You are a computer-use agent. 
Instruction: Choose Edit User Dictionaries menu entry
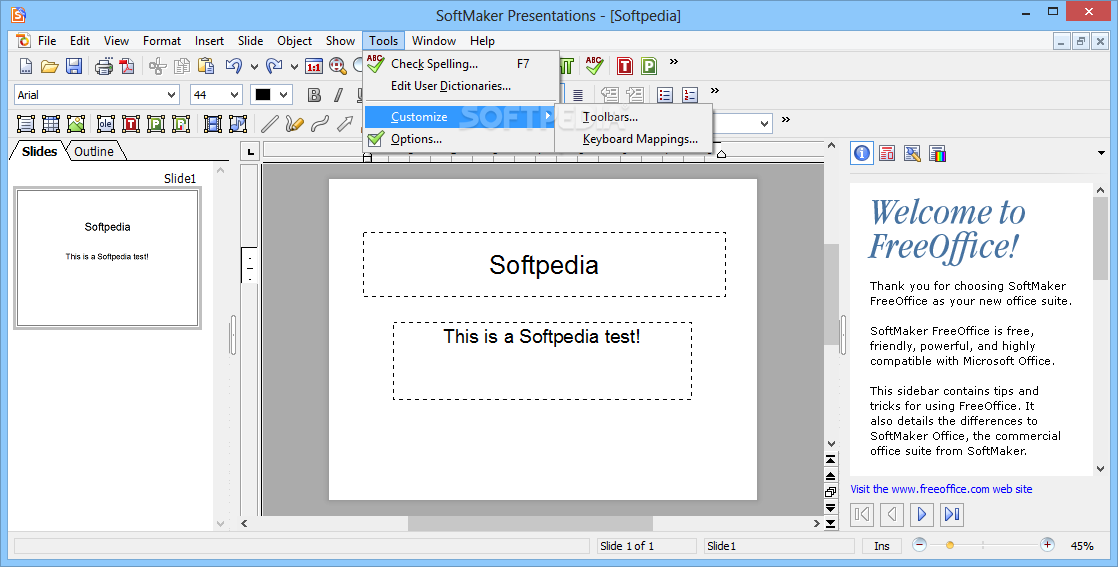click(460, 86)
